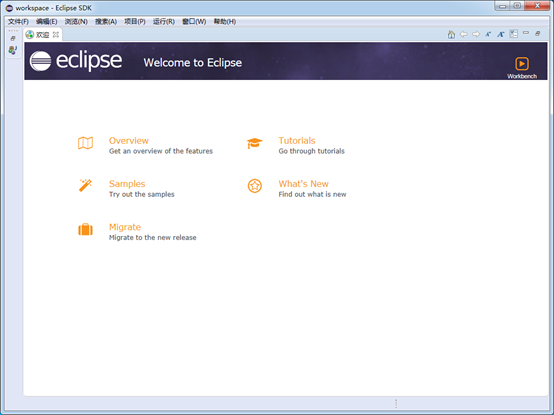Viewport: 554px width, 415px height.
Task: Click the Samples magic wand icon
Action: [x=85, y=185]
